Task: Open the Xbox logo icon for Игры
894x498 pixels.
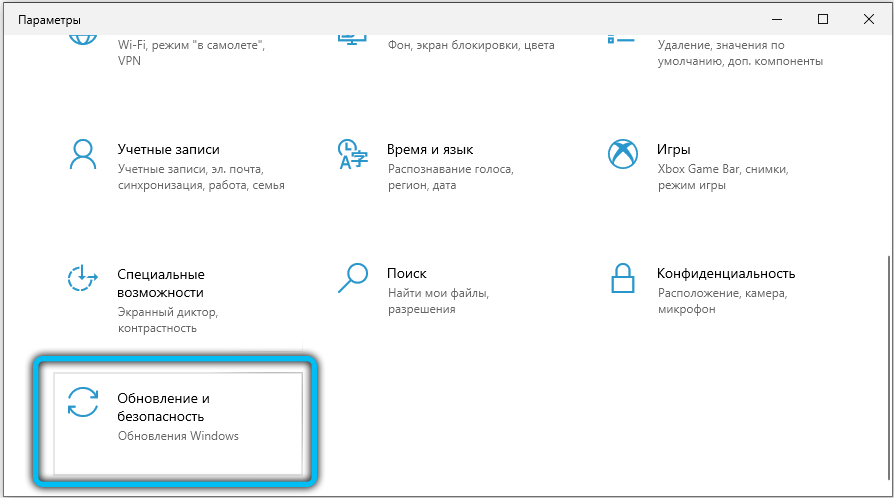Action: point(623,155)
